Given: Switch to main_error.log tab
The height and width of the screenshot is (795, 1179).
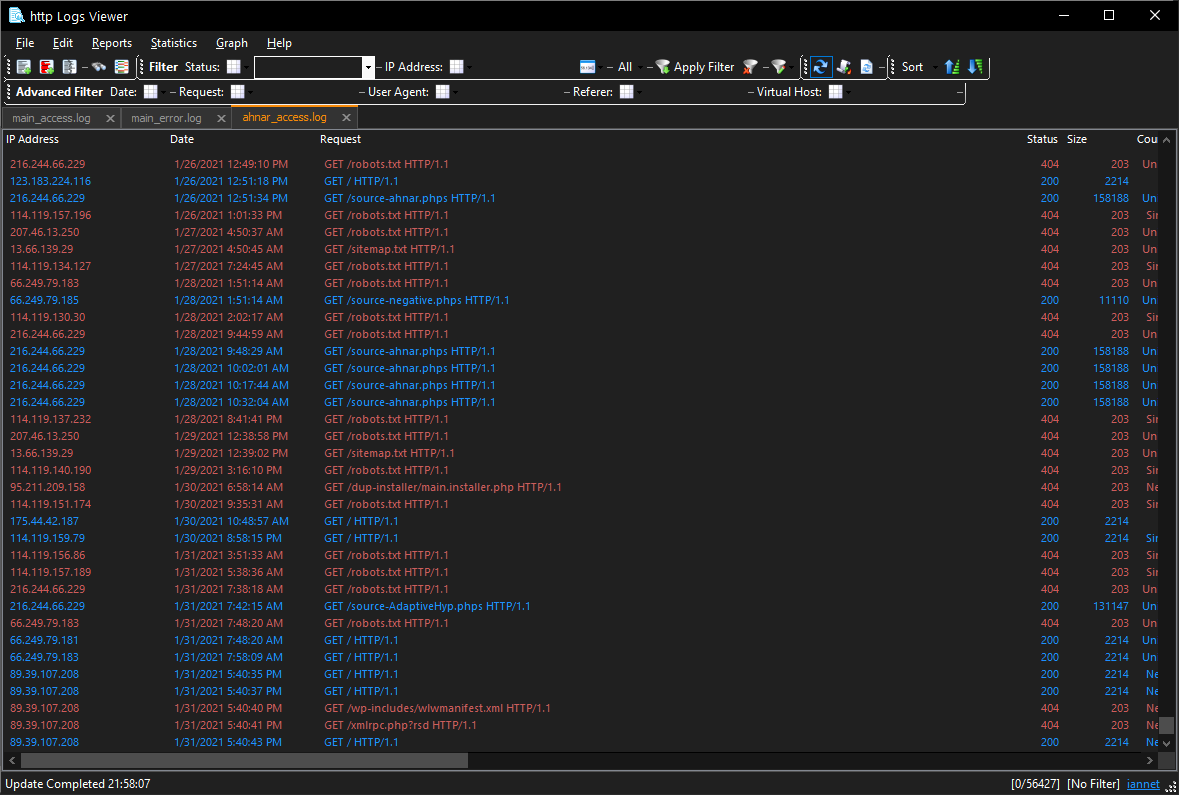Looking at the screenshot, I should [166, 118].
